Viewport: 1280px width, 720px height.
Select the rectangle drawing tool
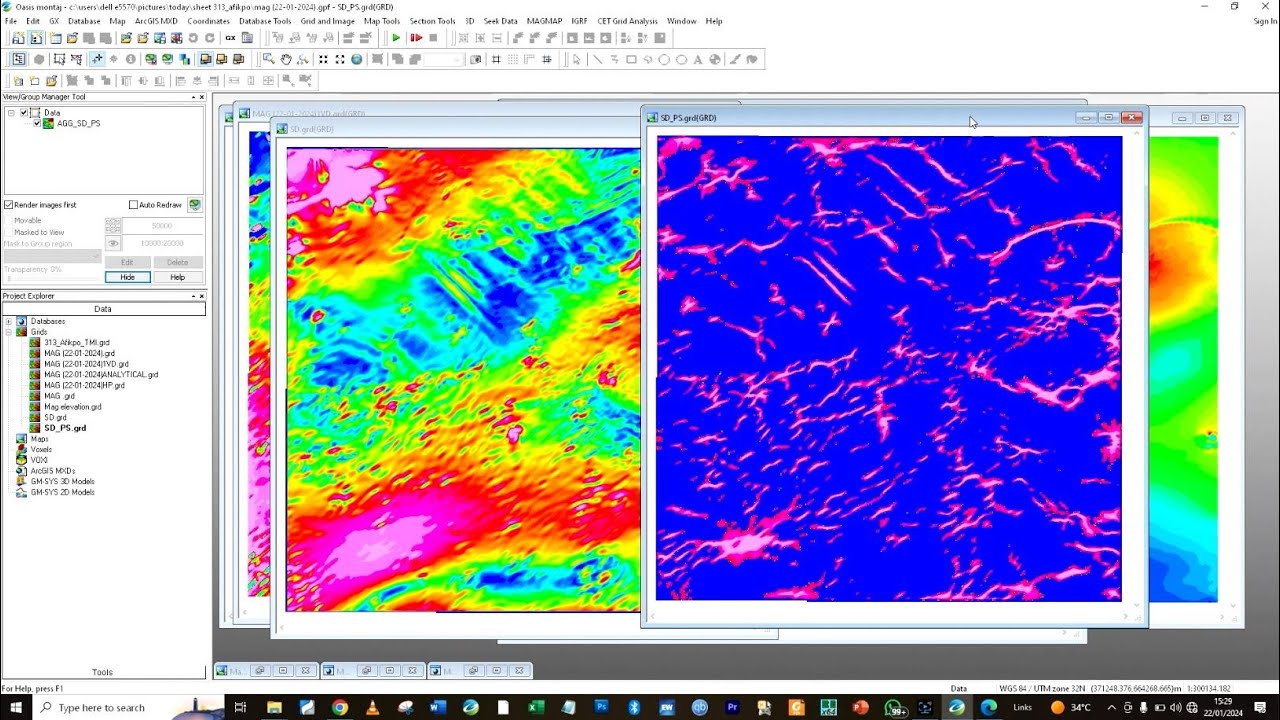pos(631,59)
